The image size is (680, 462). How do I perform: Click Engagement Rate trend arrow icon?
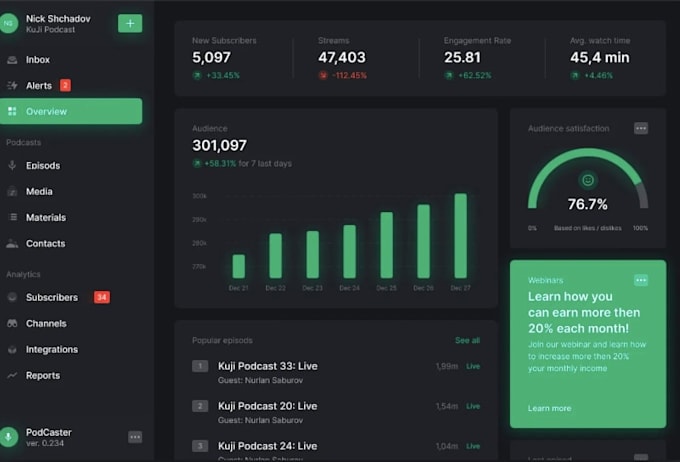point(449,75)
